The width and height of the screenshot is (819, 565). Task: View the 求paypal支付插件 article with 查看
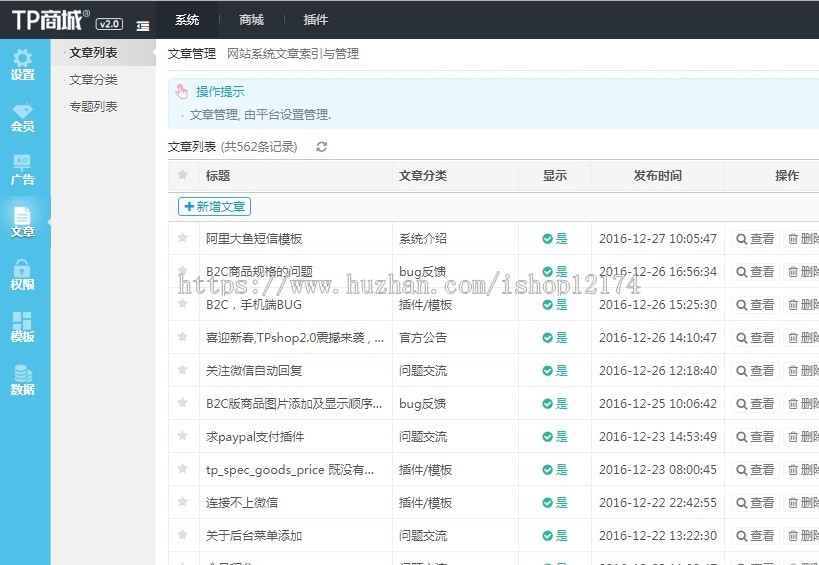click(x=755, y=437)
